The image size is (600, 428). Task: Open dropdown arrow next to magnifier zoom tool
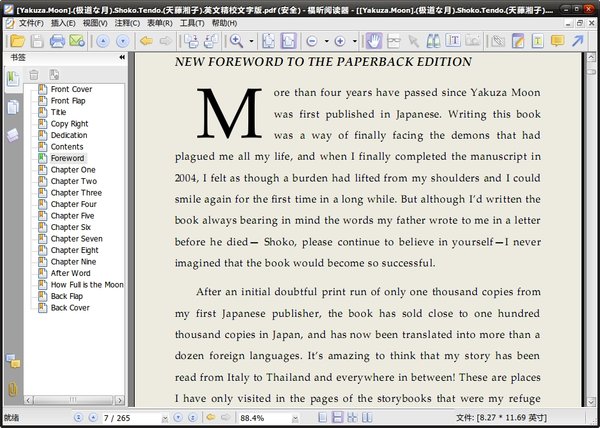pyautogui.click(x=250, y=41)
